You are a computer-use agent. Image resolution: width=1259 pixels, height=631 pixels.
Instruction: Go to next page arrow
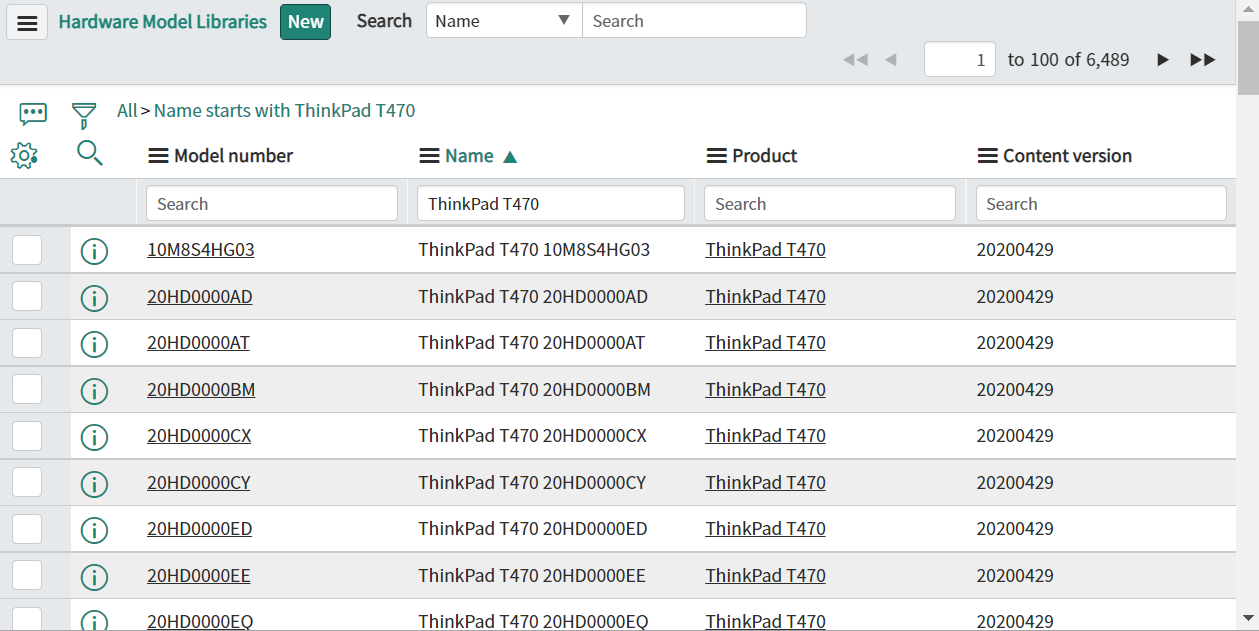tap(1163, 60)
